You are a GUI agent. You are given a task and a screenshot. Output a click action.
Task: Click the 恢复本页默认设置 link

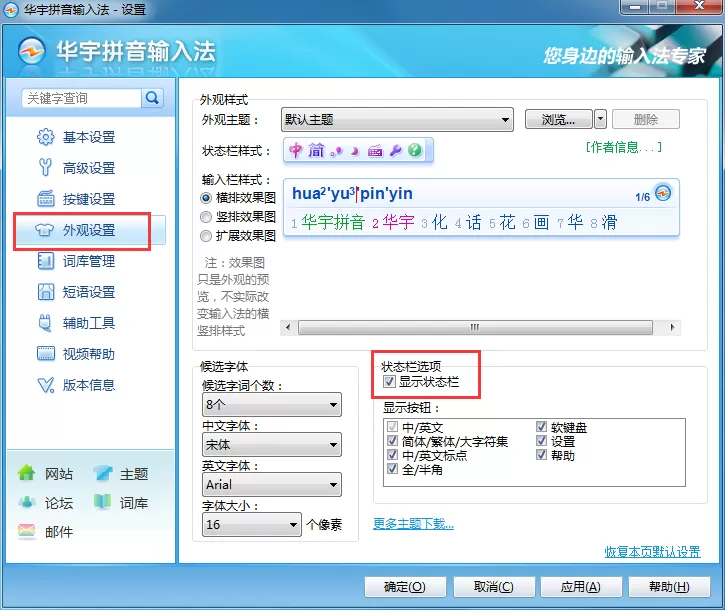(652, 551)
